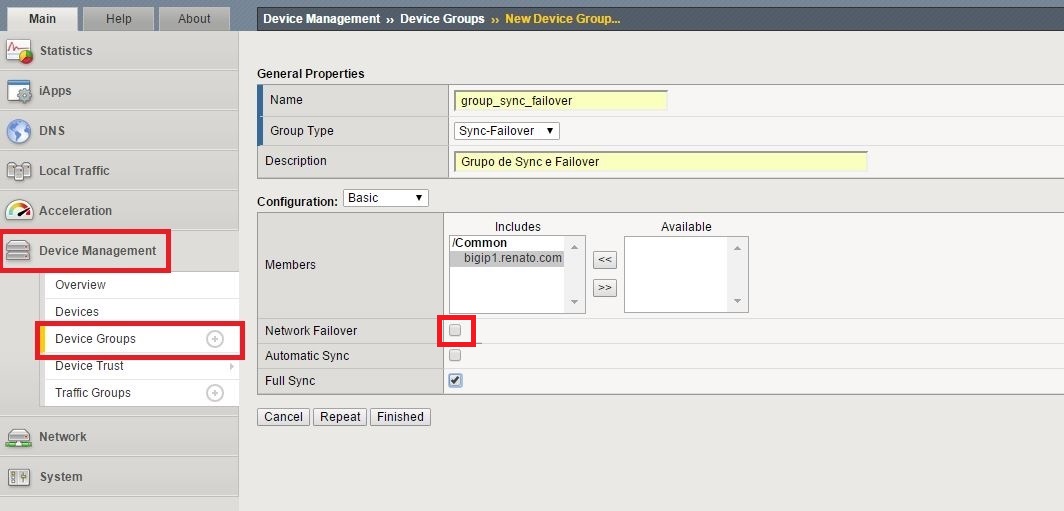Click the Device Management icon
This screenshot has height=511, width=1064.
click(x=19, y=251)
